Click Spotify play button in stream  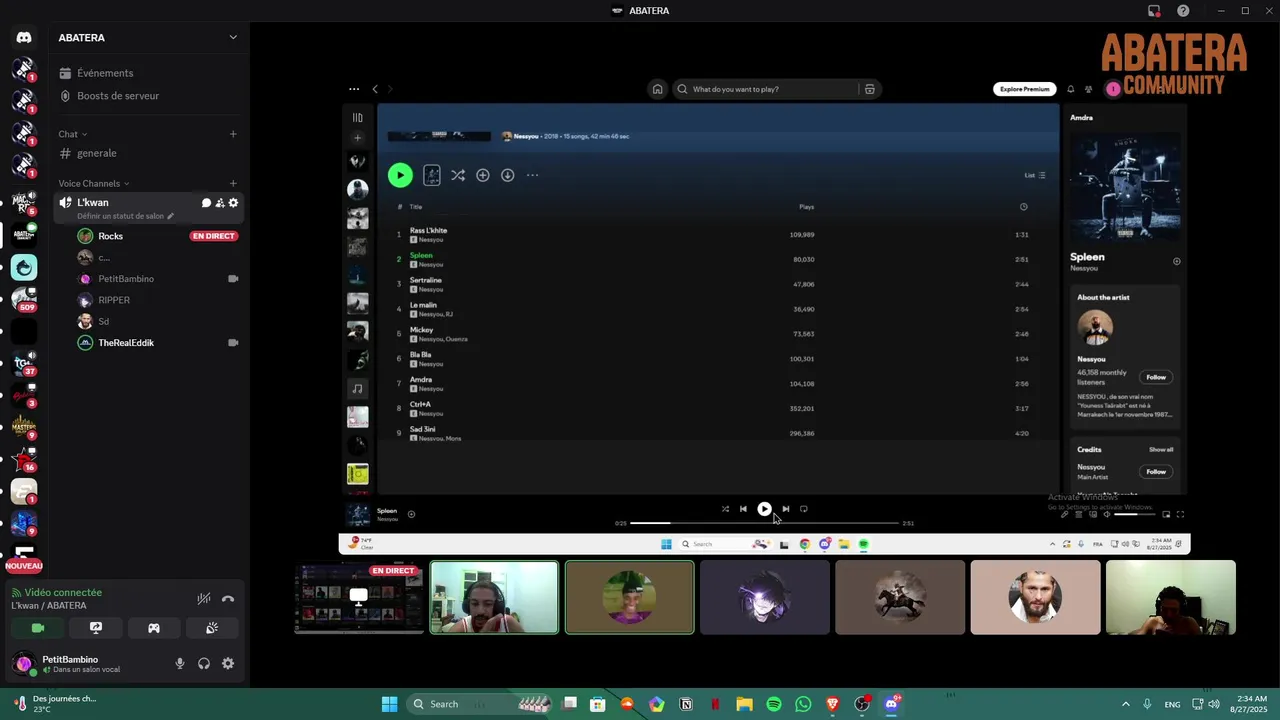764,509
